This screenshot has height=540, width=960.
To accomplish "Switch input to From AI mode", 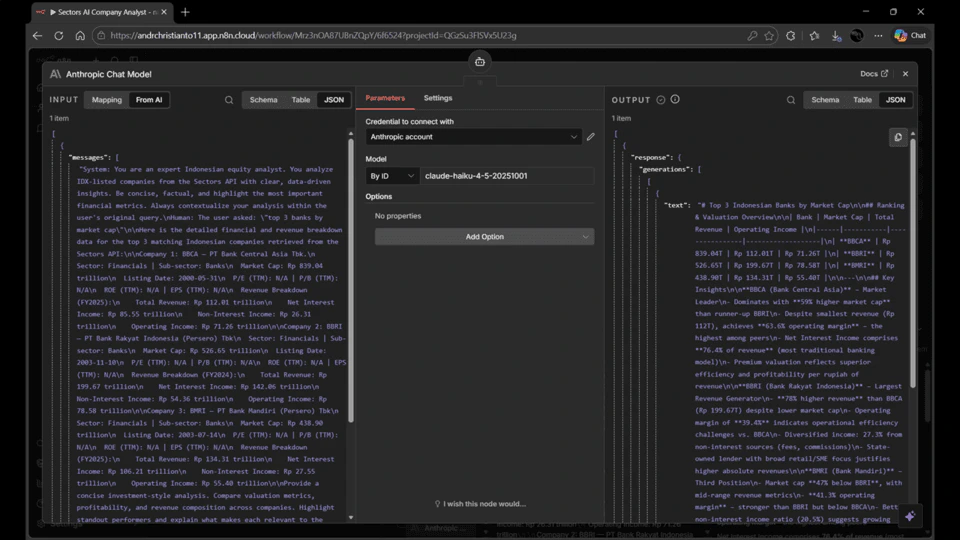I will click(149, 100).
